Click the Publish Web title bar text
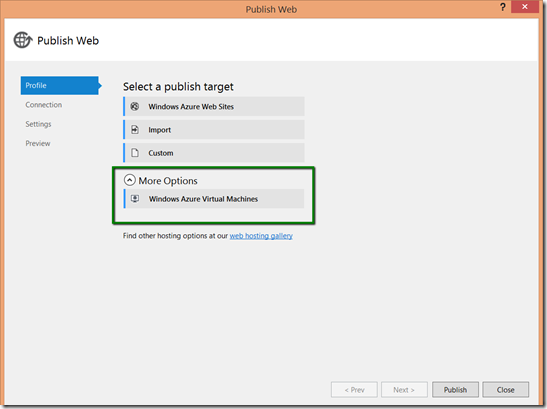 271,9
